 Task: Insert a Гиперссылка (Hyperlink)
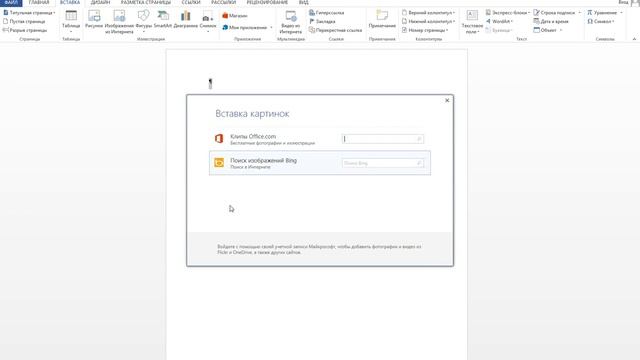(327, 13)
